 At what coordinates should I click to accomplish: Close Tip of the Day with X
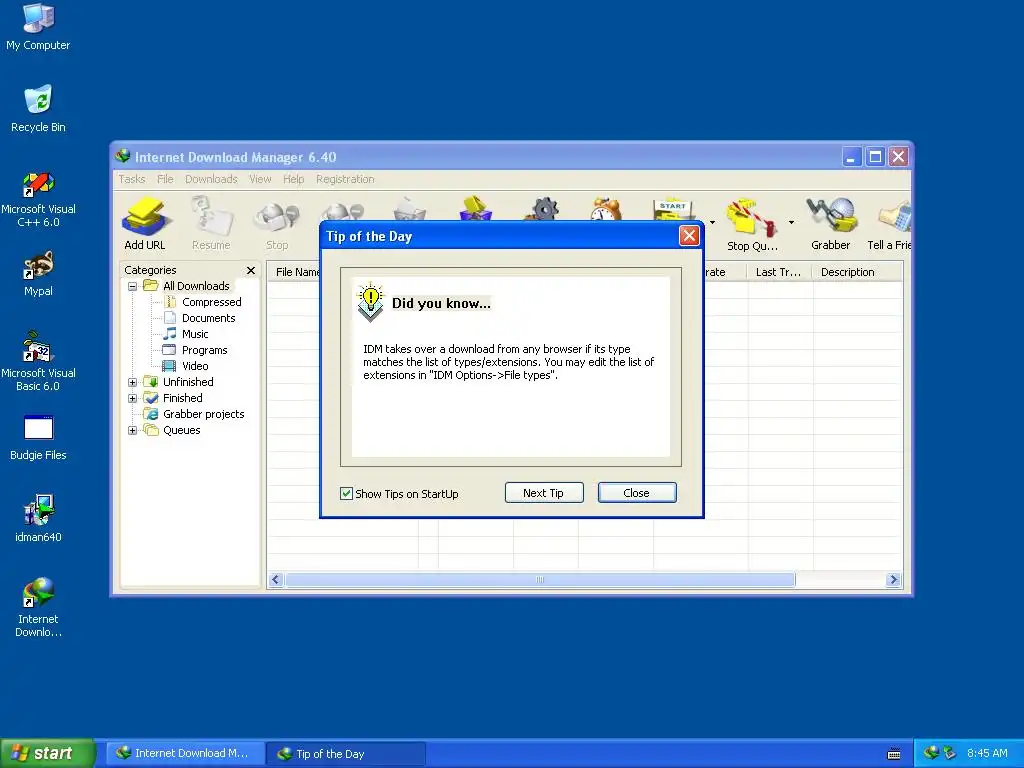(689, 236)
